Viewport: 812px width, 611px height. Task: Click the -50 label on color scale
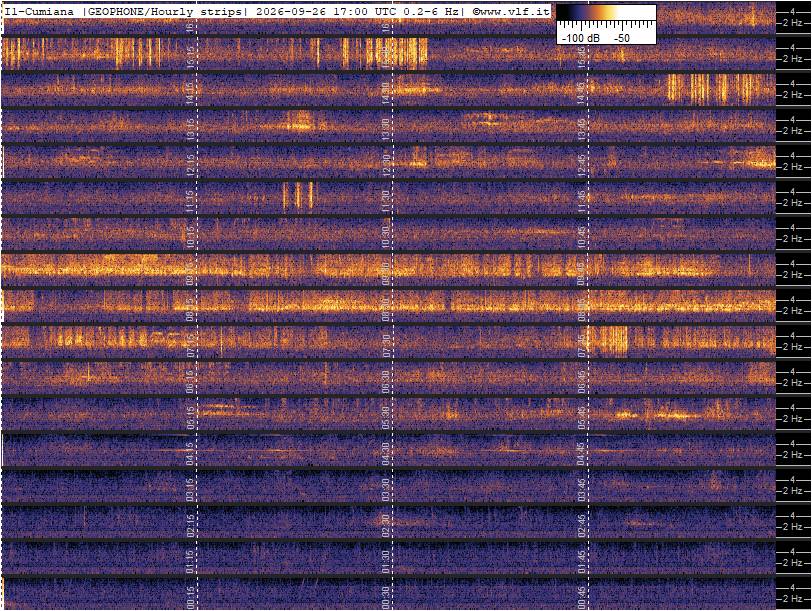(621, 38)
